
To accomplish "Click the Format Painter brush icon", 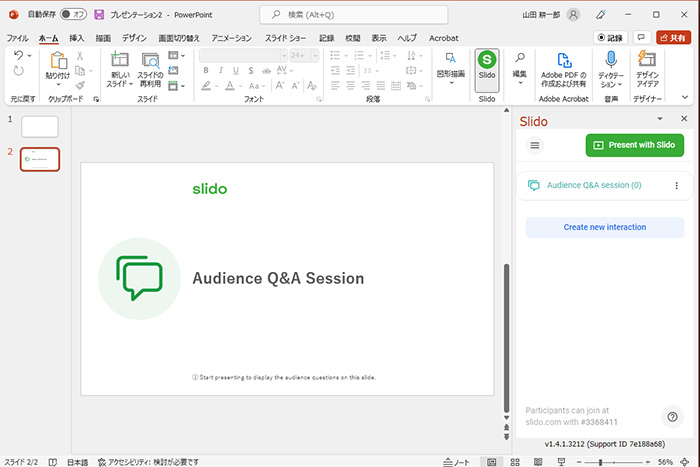I will pyautogui.click(x=80, y=85).
